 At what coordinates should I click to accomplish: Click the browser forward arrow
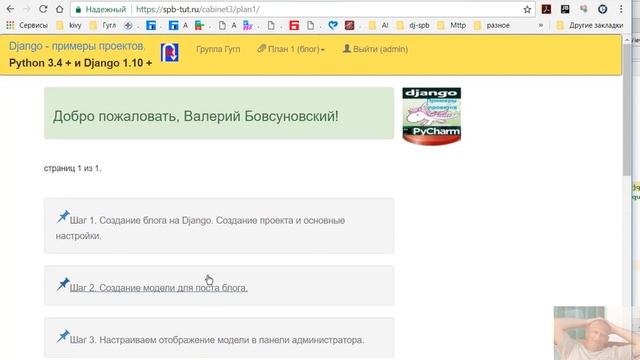tap(27, 9)
